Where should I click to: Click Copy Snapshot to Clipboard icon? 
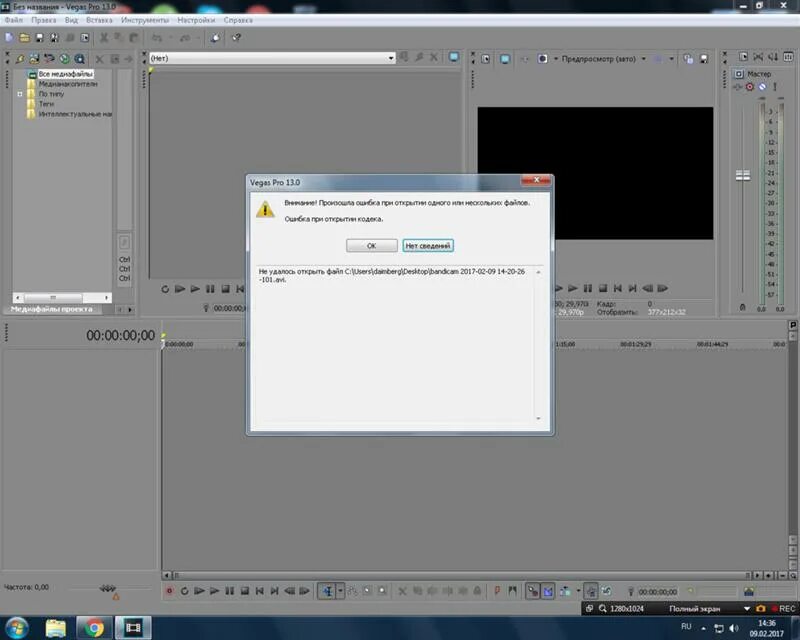click(x=688, y=59)
